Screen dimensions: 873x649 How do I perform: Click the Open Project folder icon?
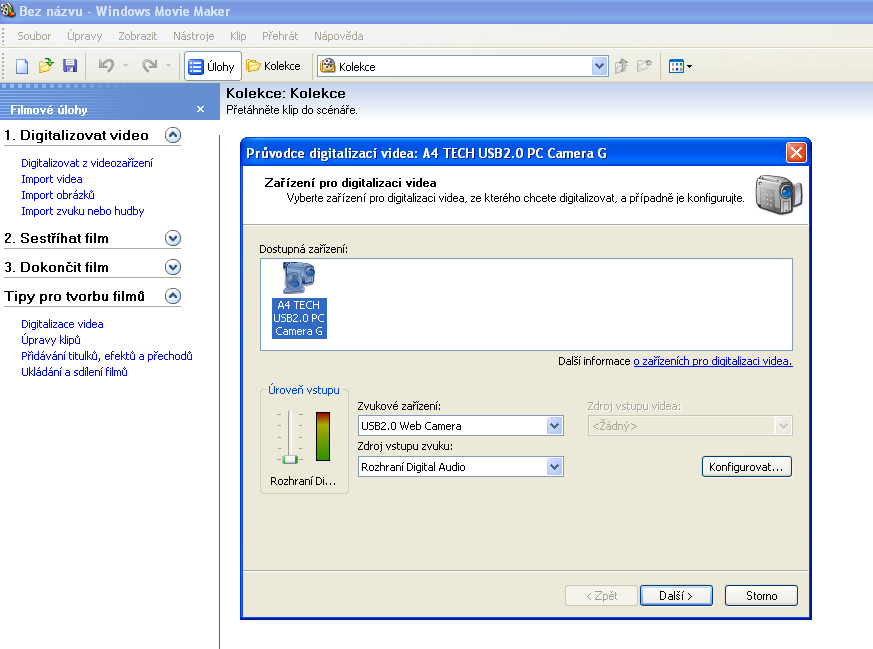(x=46, y=66)
